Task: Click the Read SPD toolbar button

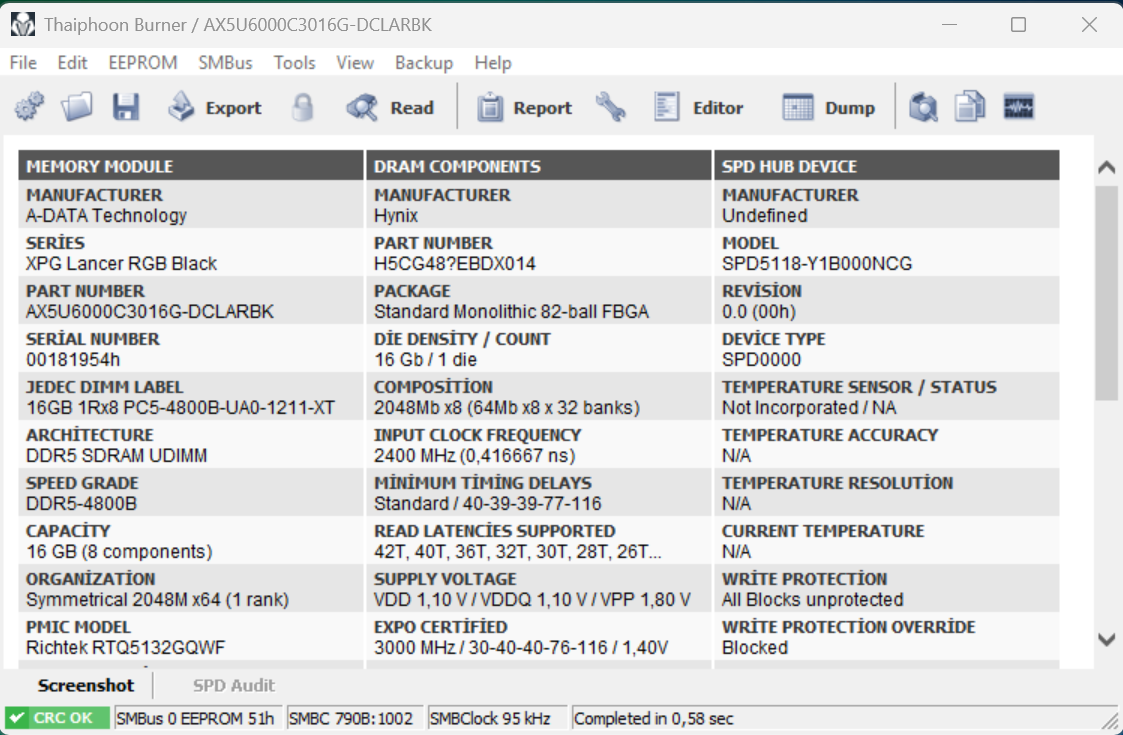Action: pos(390,107)
